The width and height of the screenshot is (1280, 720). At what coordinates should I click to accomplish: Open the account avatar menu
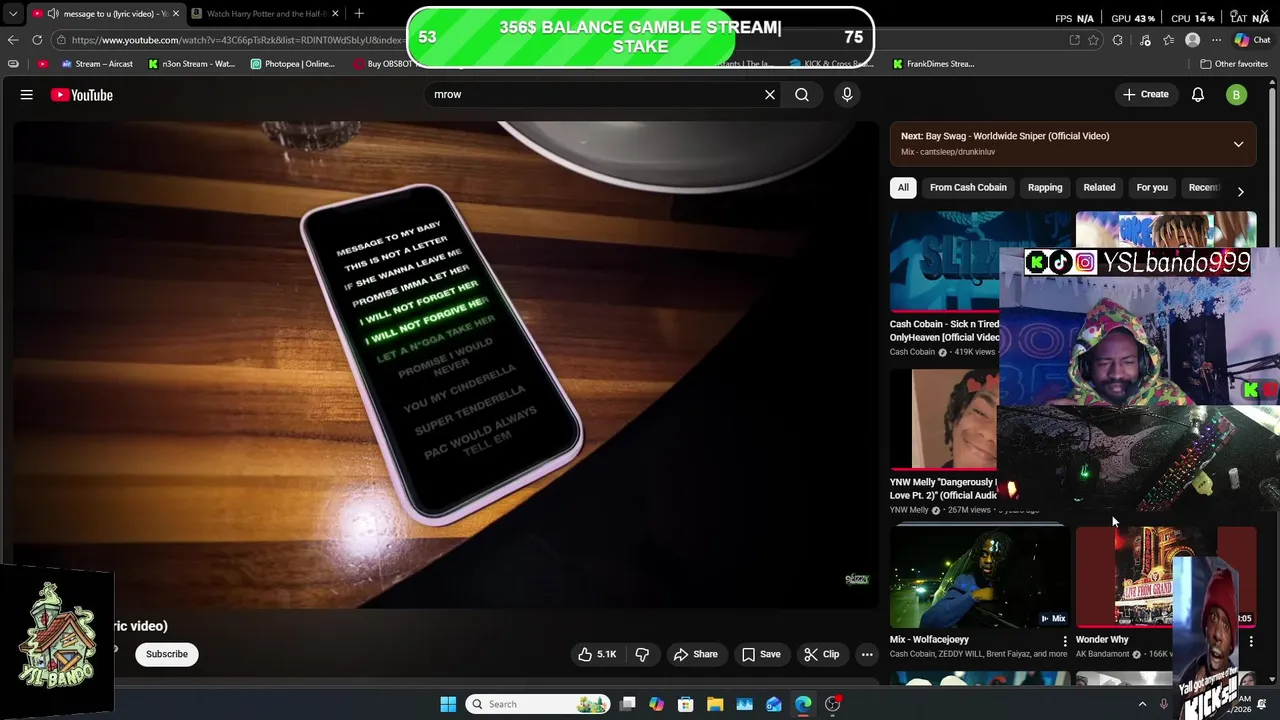click(x=1237, y=95)
